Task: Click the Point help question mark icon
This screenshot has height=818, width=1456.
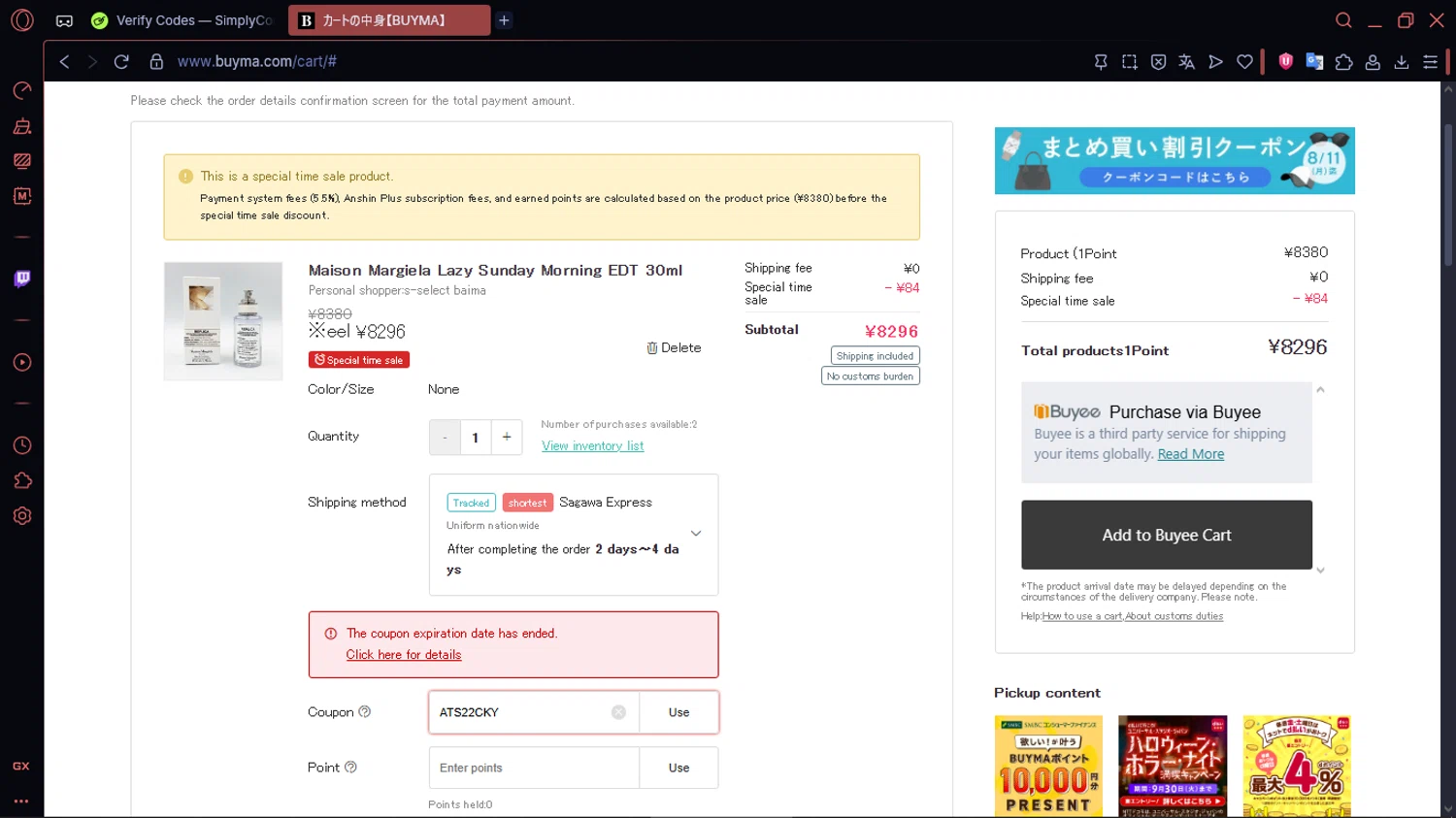Action: pos(350,767)
